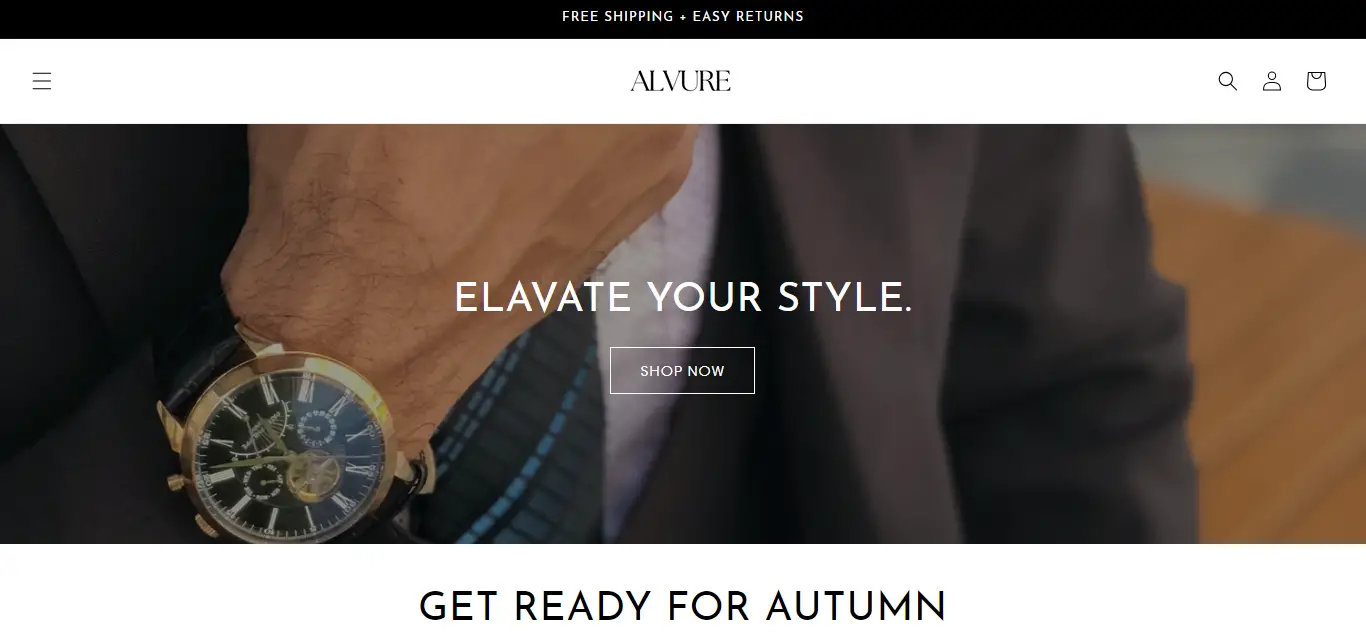The image size is (1366, 641).
Task: Go to homepage via ALVURE logo
Action: tap(681, 81)
